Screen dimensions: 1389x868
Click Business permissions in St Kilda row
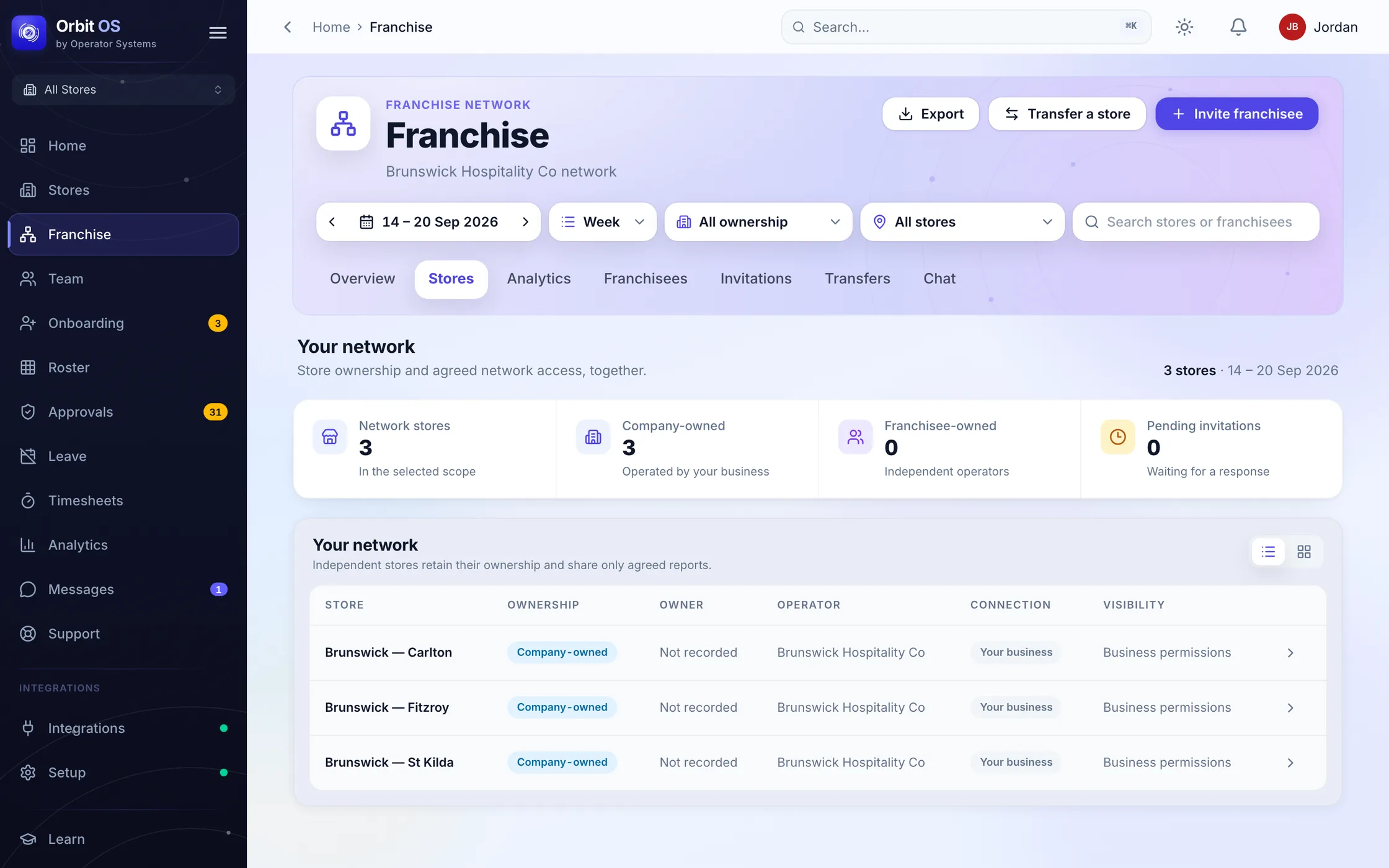tap(1167, 763)
